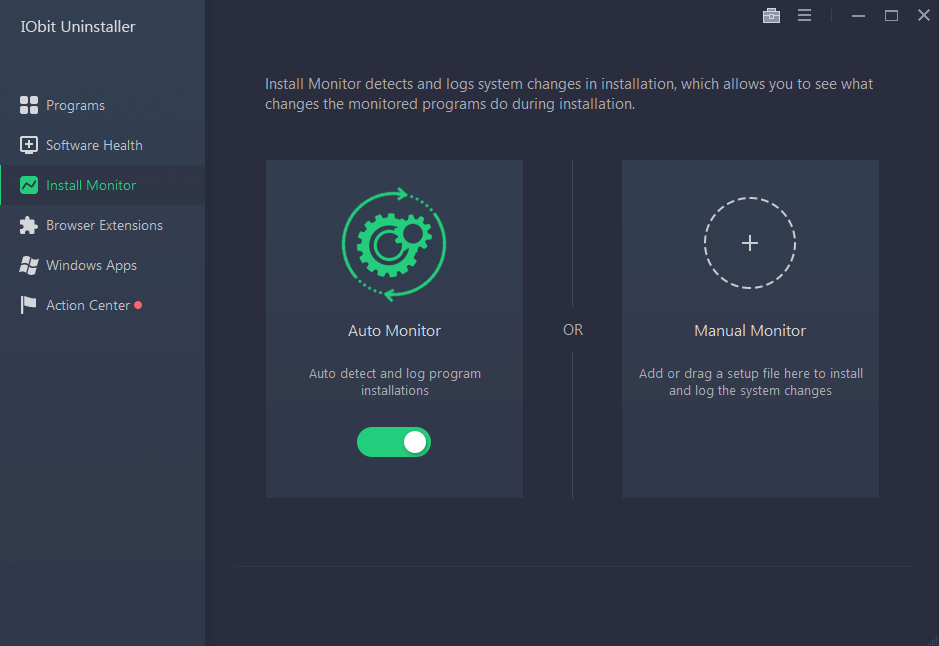
Task: Click the Auto Monitor title
Action: [394, 330]
